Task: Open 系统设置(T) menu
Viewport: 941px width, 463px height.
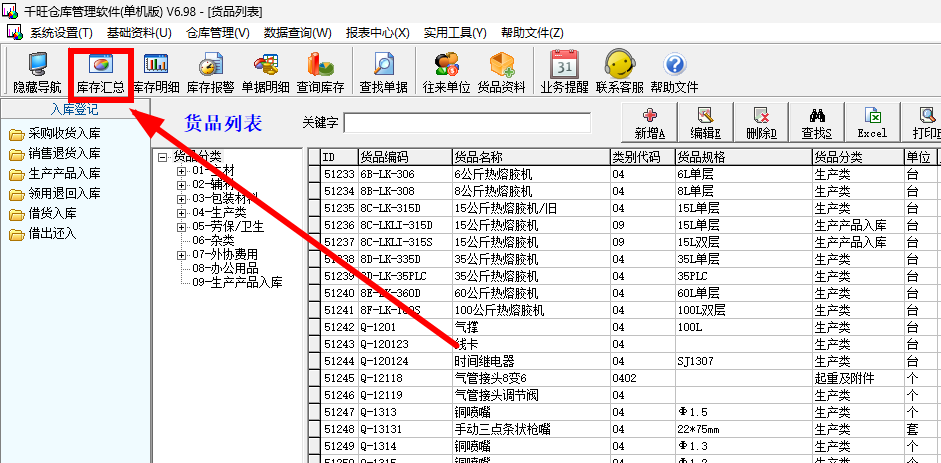Action: (61, 33)
